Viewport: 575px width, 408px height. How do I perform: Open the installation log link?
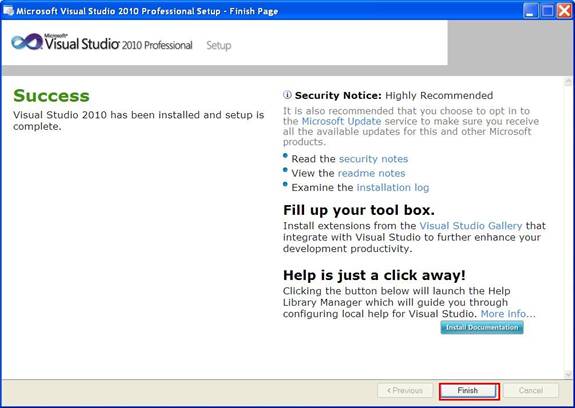[393, 188]
